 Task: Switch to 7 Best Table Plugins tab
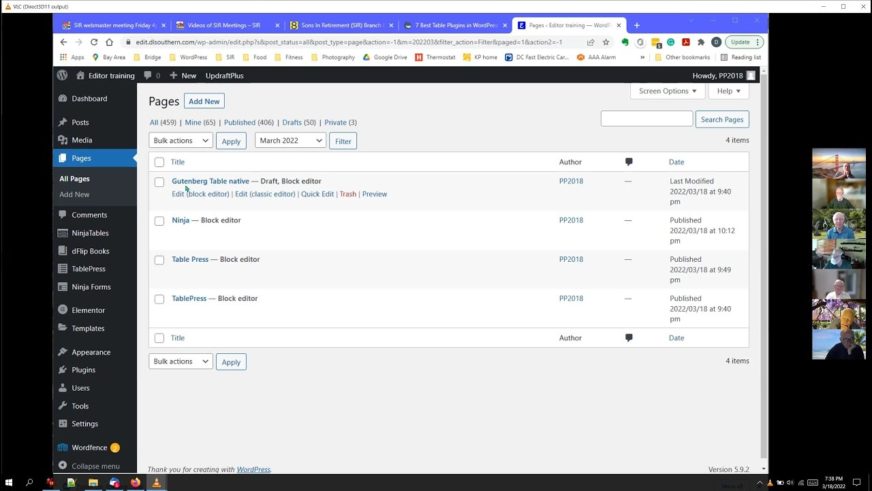click(x=455, y=25)
